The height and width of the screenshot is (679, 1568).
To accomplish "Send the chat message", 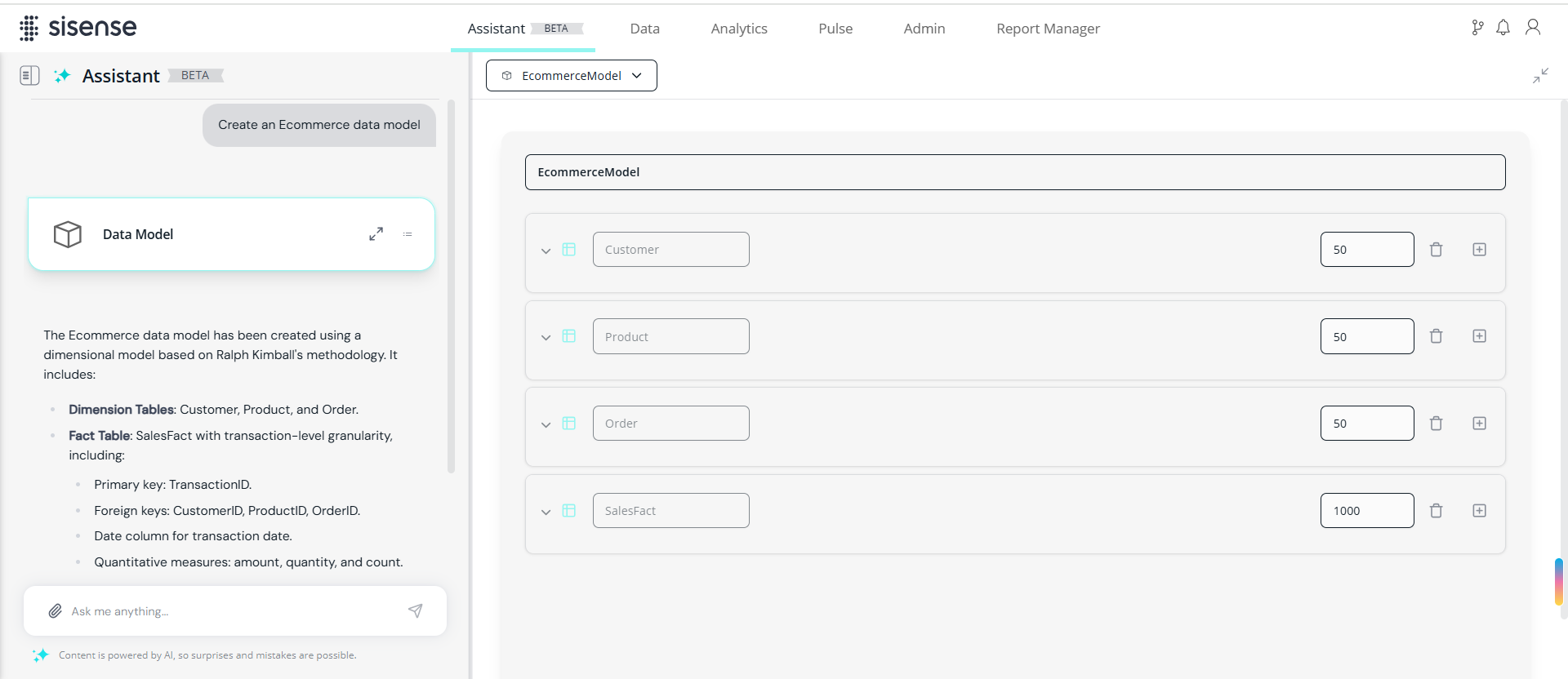I will tap(416, 611).
